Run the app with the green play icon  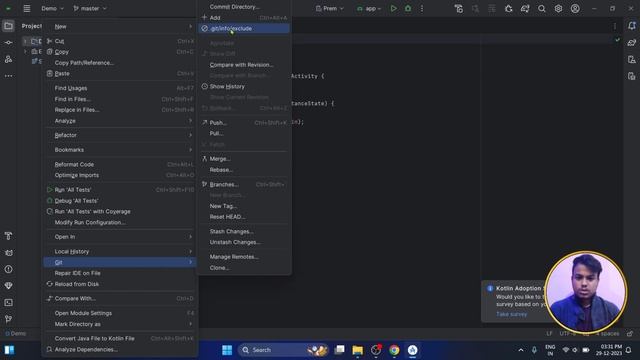click(x=393, y=8)
